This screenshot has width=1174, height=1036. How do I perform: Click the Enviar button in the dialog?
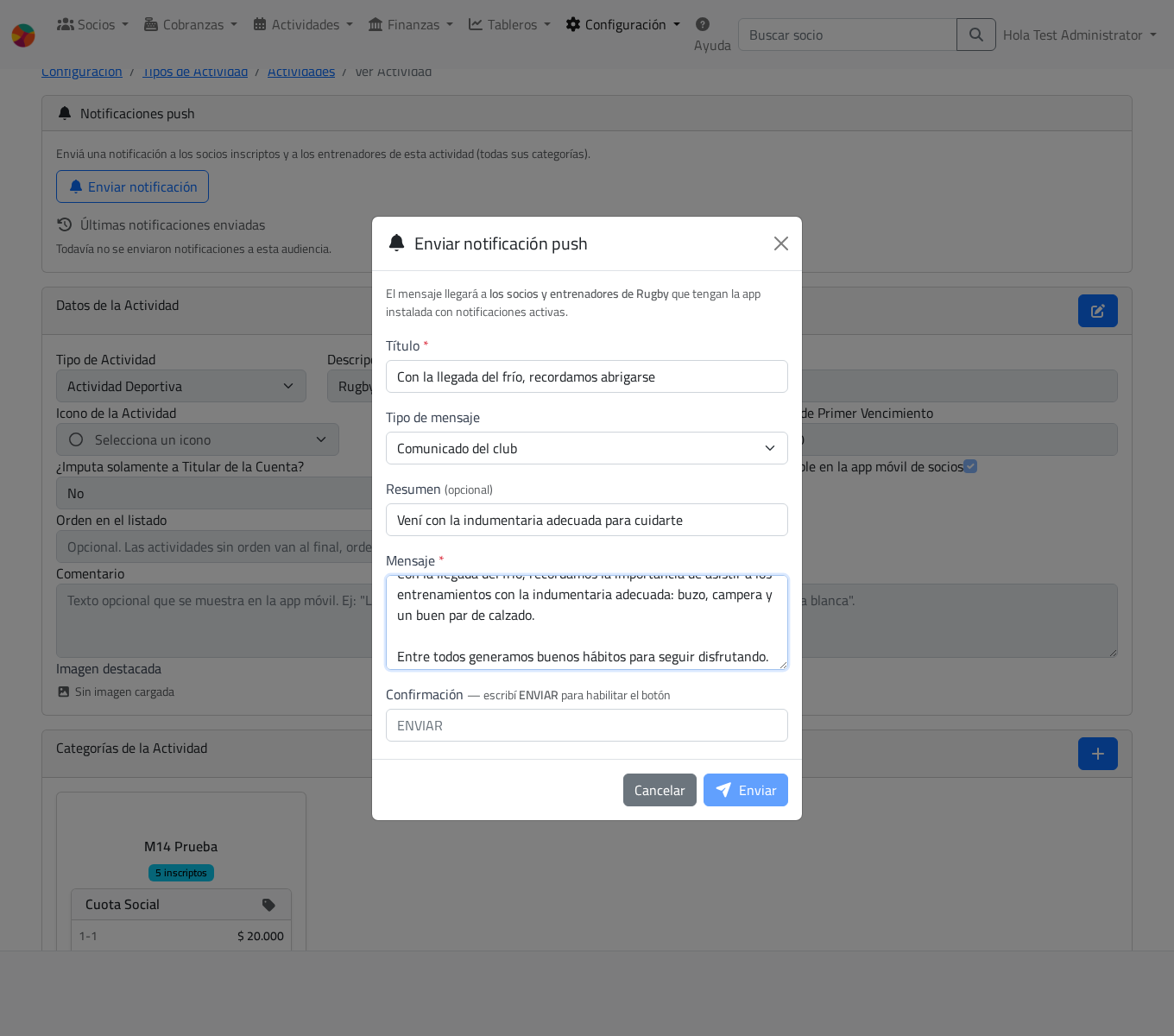tap(746, 790)
